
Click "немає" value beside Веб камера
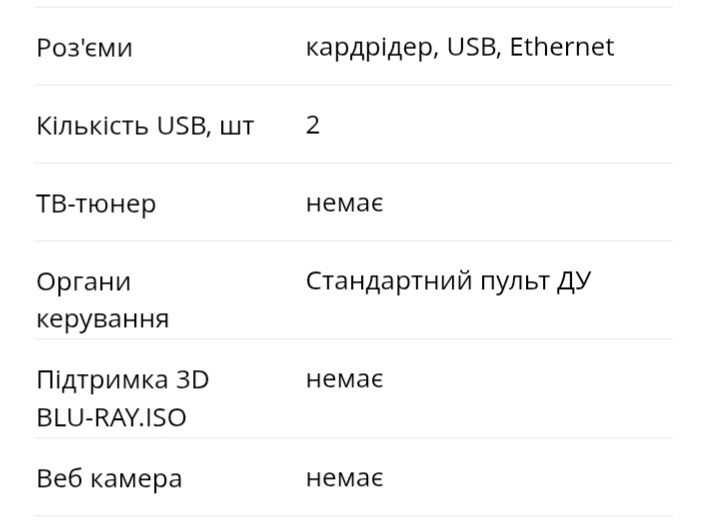(x=345, y=478)
